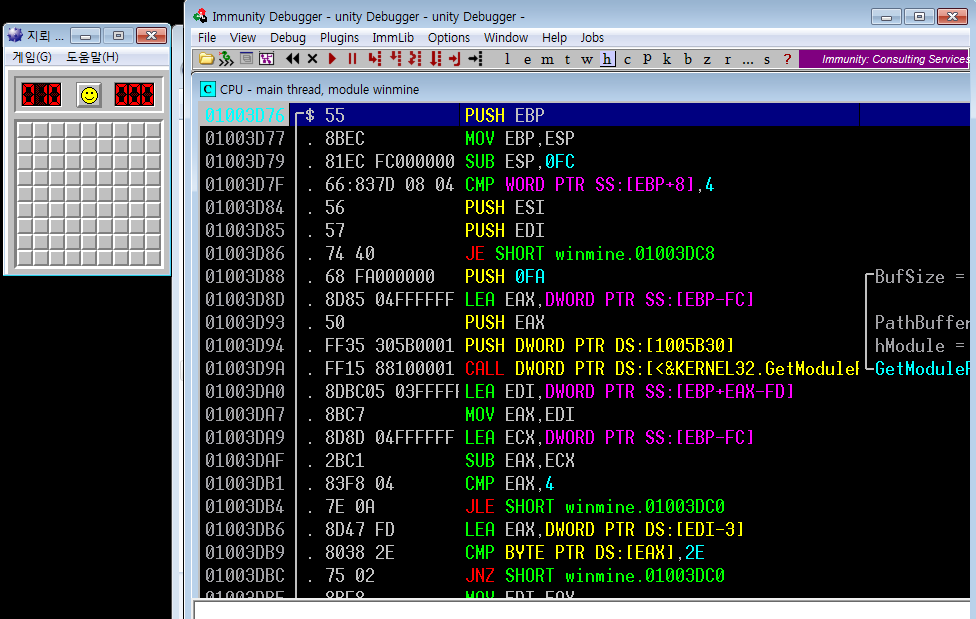The height and width of the screenshot is (619, 976).
Task: Click top-left cell of Minesweeper grid
Action: pyautogui.click(x=25, y=130)
